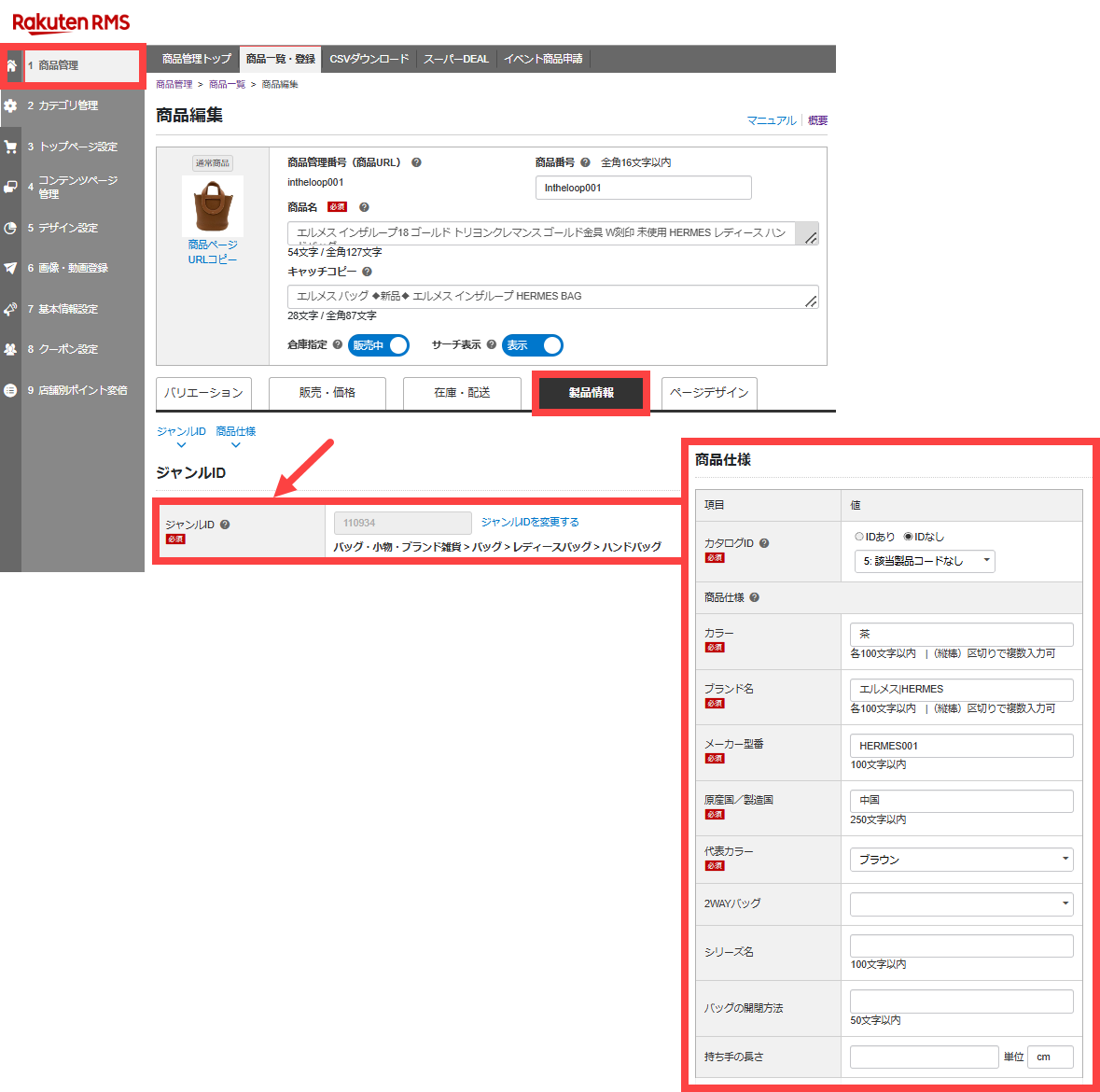Viewport: 1100px width, 1092px height.
Task: Open the バリエーション tab
Action: (203, 393)
